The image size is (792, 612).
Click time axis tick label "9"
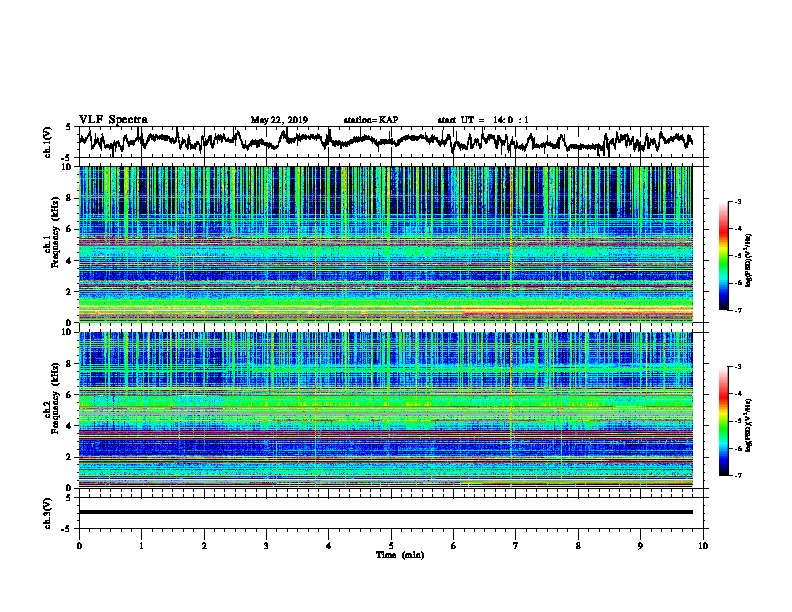640,546
